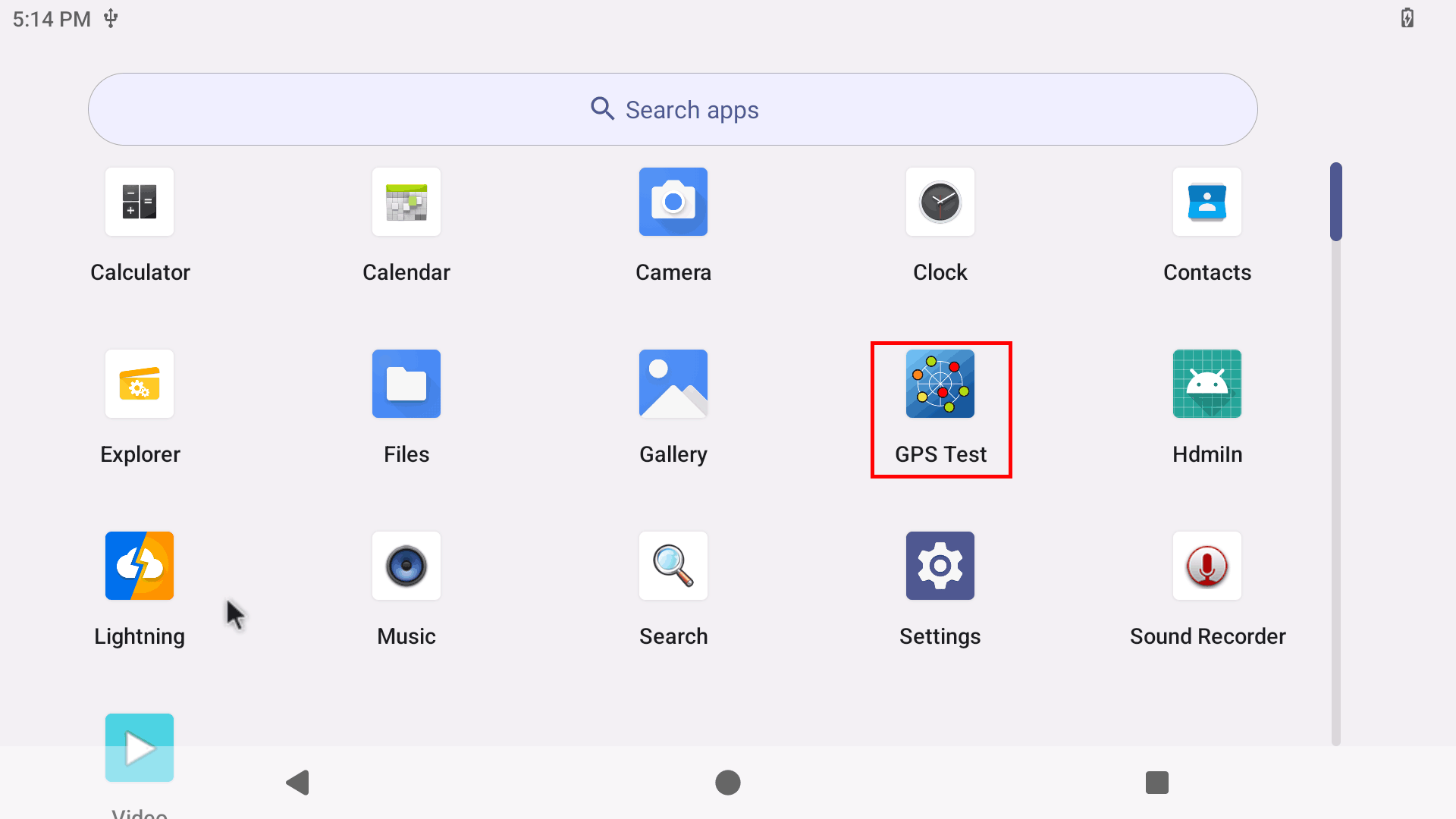This screenshot has height=819, width=1456.
Task: Click the scrollbar on the right edge
Action: point(1336,202)
